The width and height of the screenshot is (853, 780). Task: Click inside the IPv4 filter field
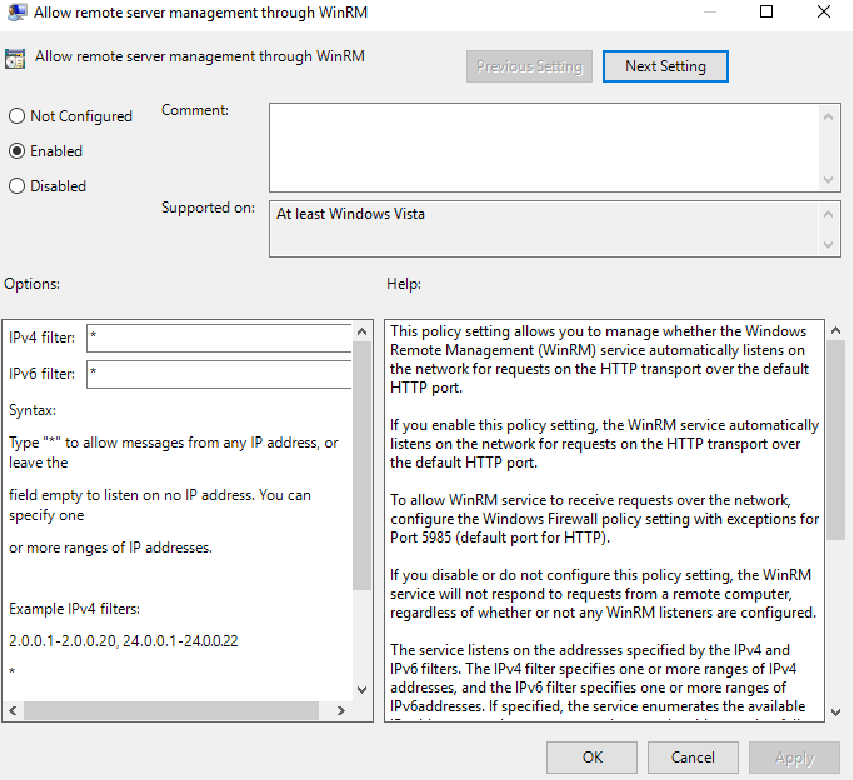coord(220,337)
